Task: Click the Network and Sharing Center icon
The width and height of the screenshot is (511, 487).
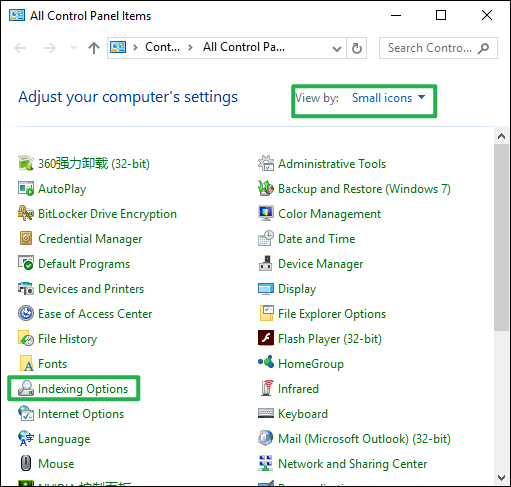Action: tap(266, 463)
